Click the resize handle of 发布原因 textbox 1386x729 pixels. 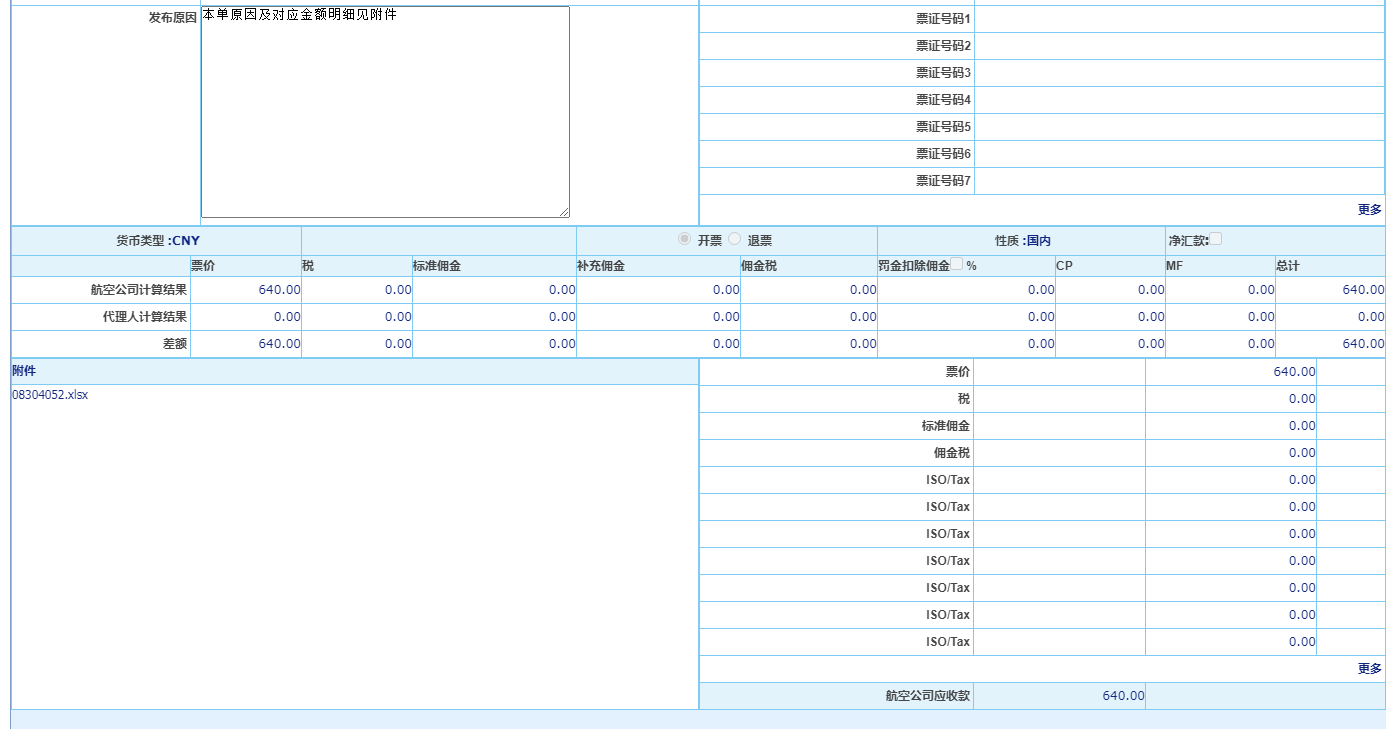[x=564, y=212]
